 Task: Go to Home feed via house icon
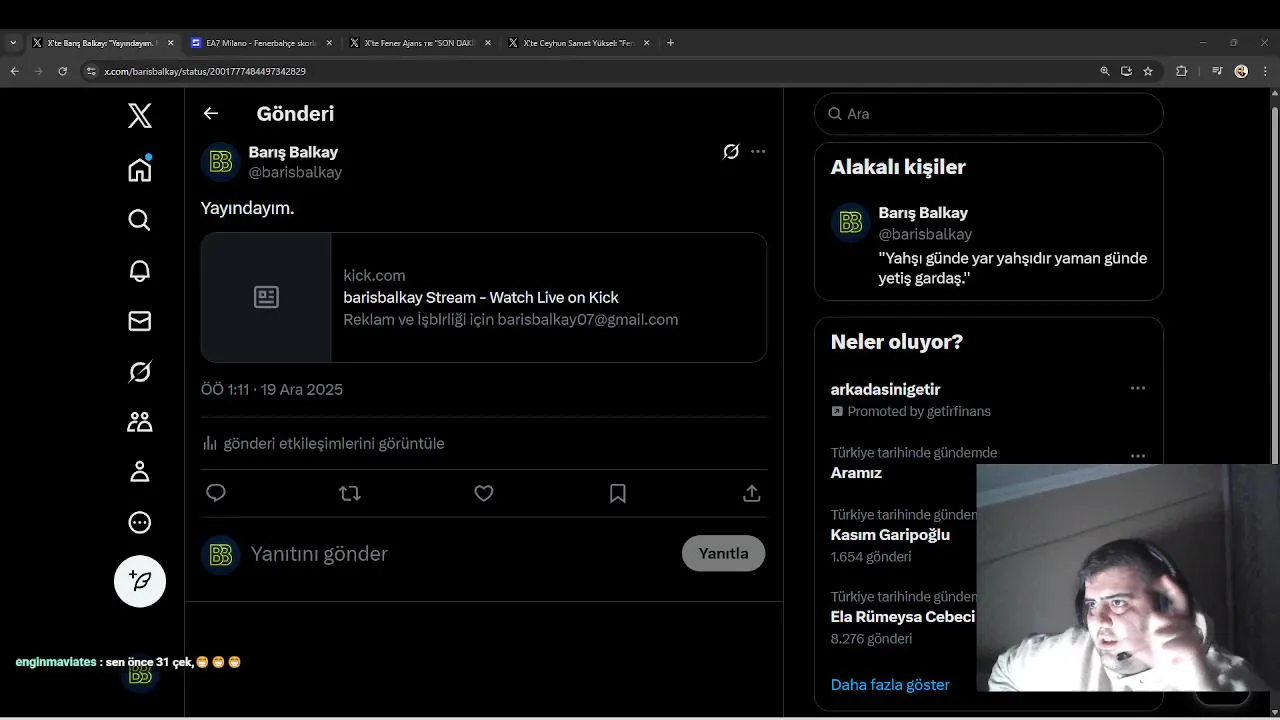coord(140,169)
